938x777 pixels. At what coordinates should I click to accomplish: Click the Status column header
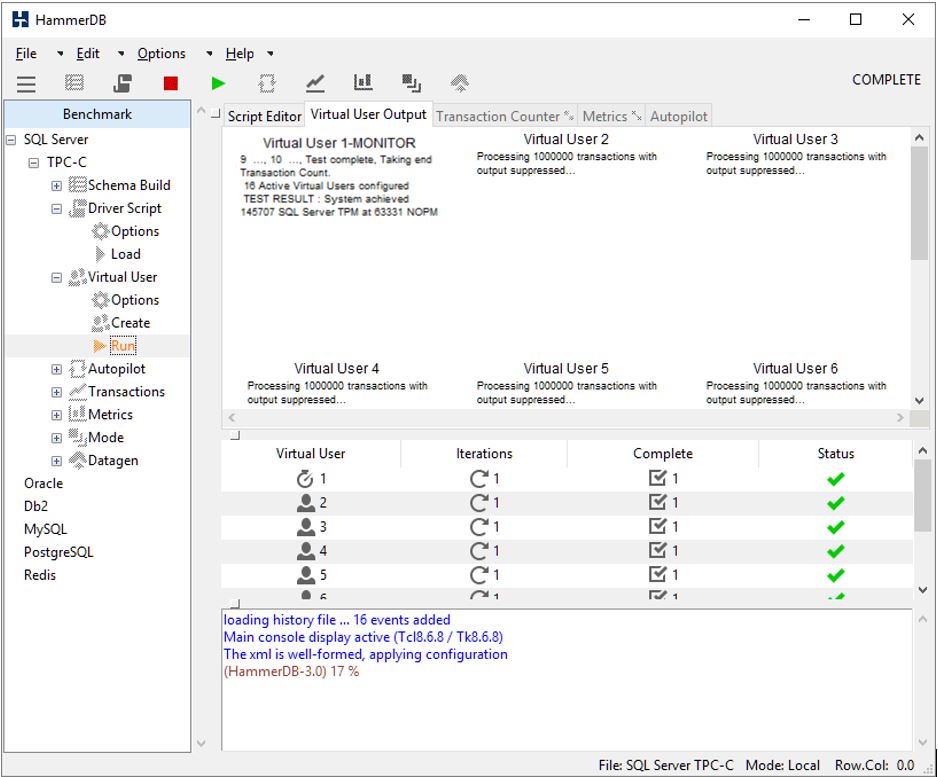[x=835, y=454]
